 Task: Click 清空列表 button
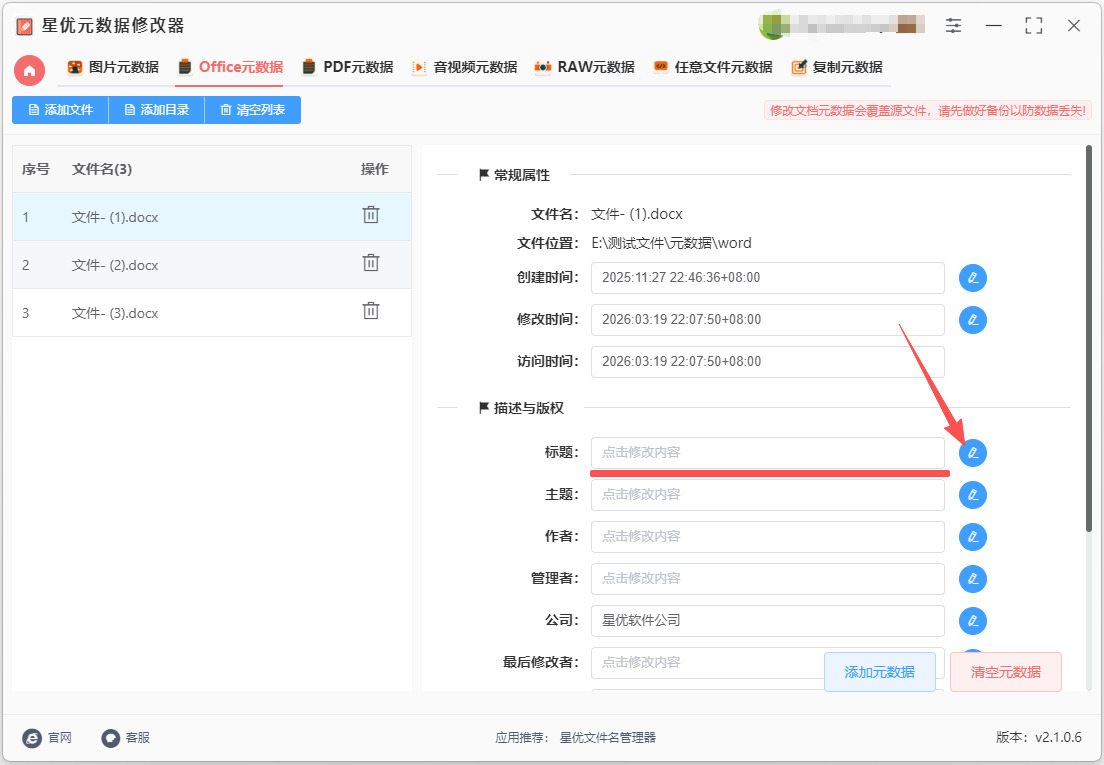click(253, 110)
